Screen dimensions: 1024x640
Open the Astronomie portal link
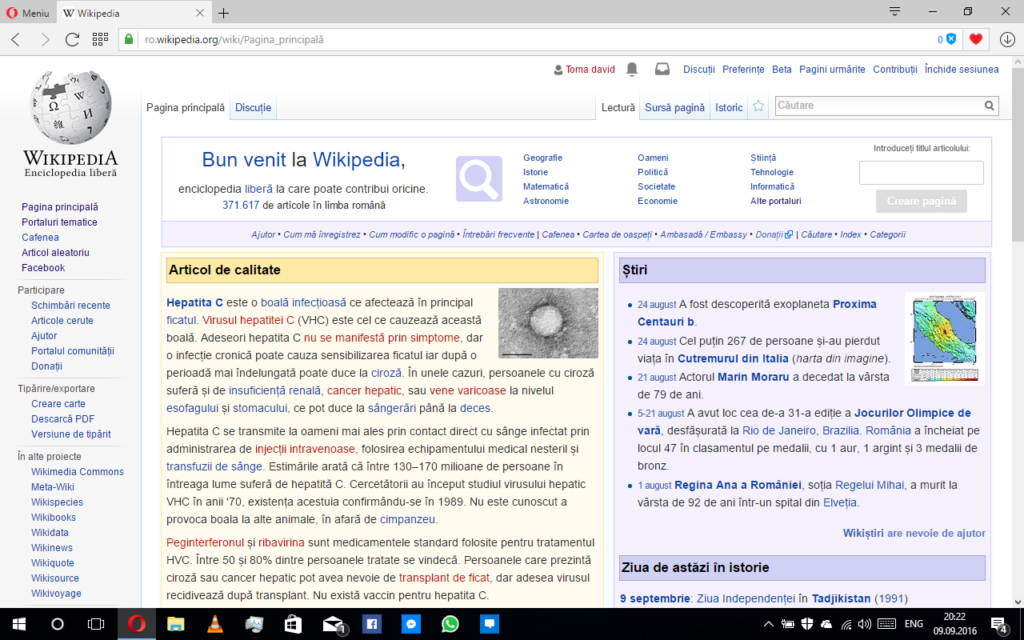pyautogui.click(x=546, y=200)
